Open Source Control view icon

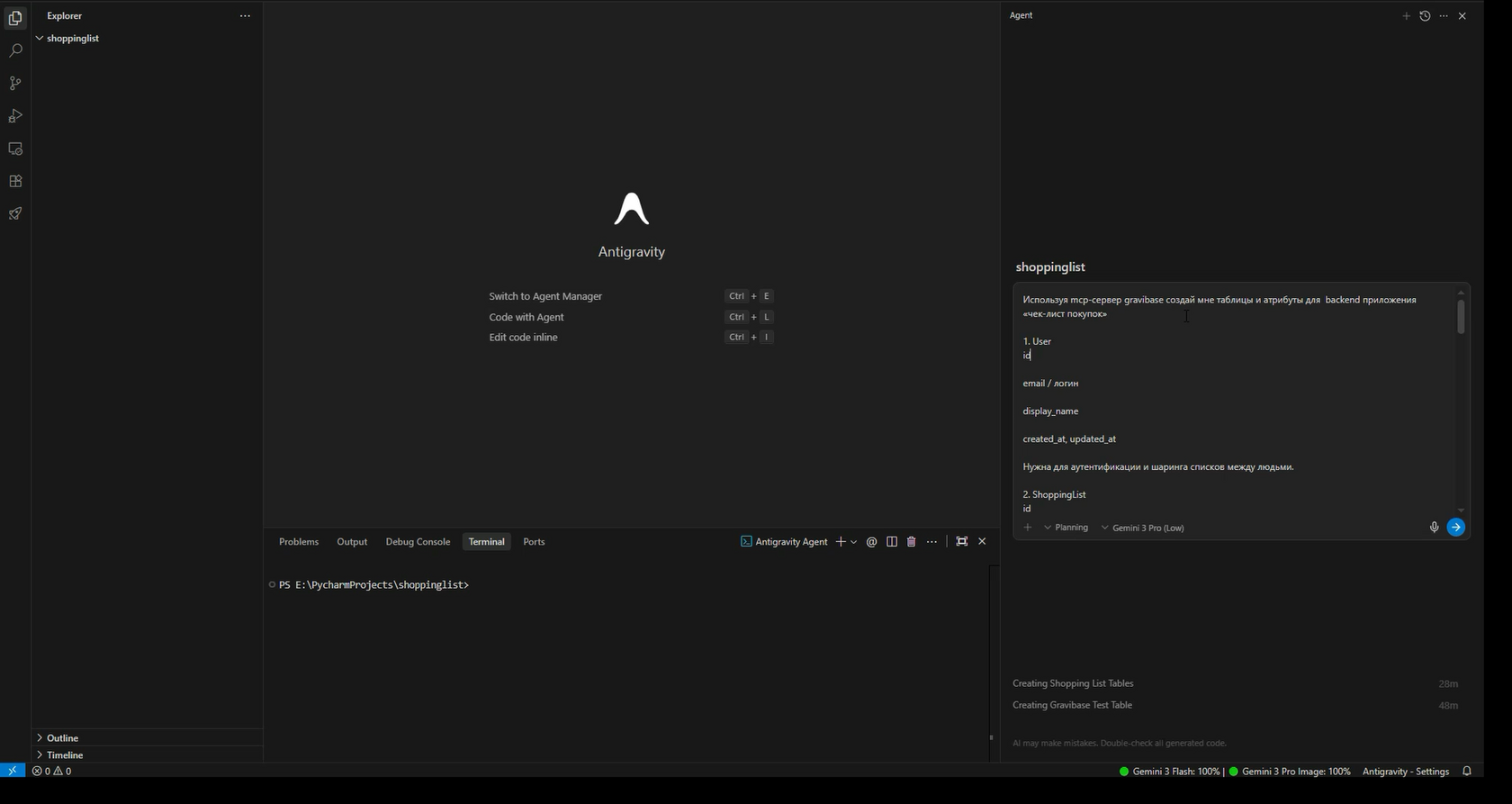tap(15, 84)
